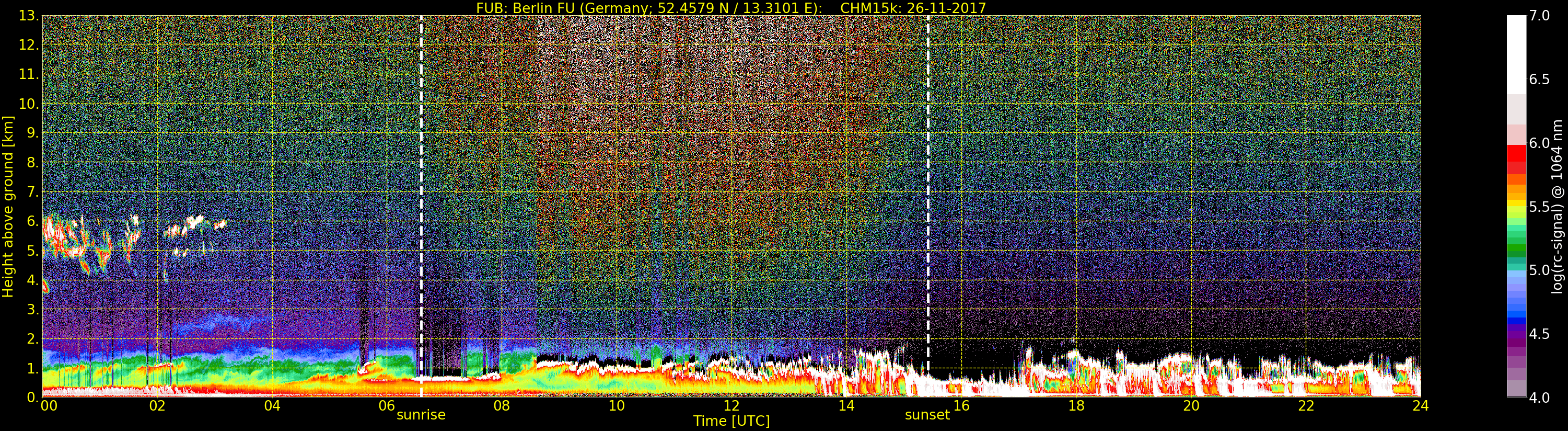Click the "7." height axis tick label

point(33,192)
